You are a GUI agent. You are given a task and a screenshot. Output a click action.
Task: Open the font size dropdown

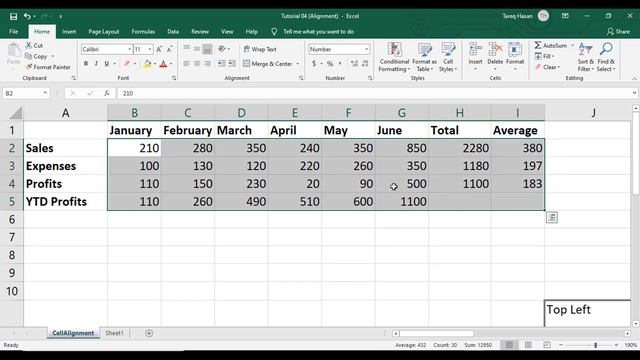click(150, 49)
